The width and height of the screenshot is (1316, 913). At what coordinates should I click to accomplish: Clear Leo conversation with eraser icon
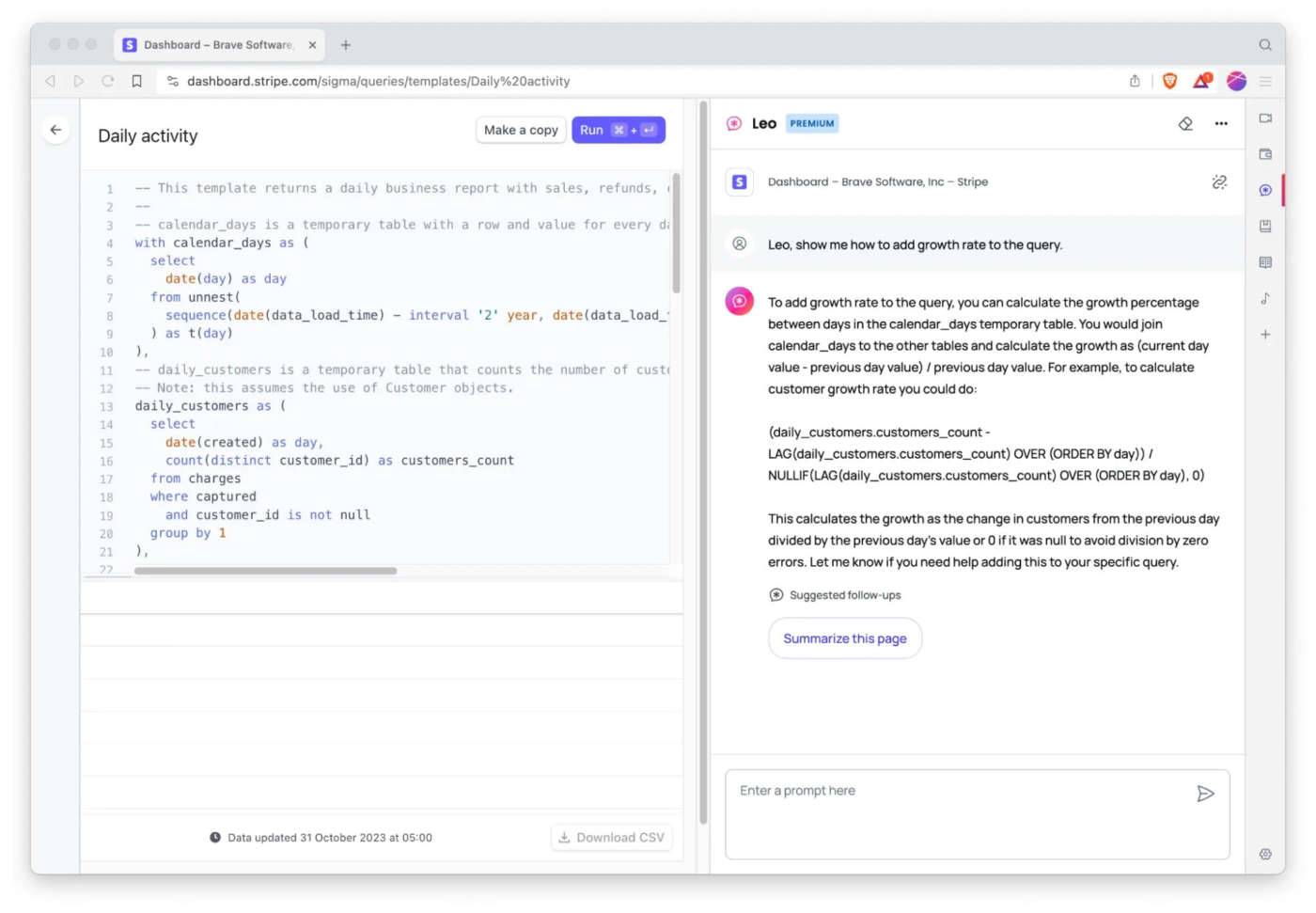pyautogui.click(x=1185, y=123)
